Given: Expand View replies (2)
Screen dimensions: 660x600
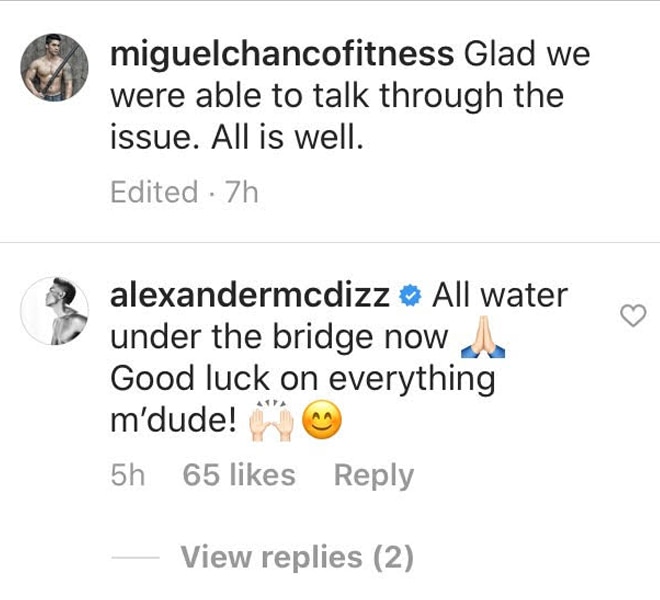Looking at the screenshot, I should point(297,557).
